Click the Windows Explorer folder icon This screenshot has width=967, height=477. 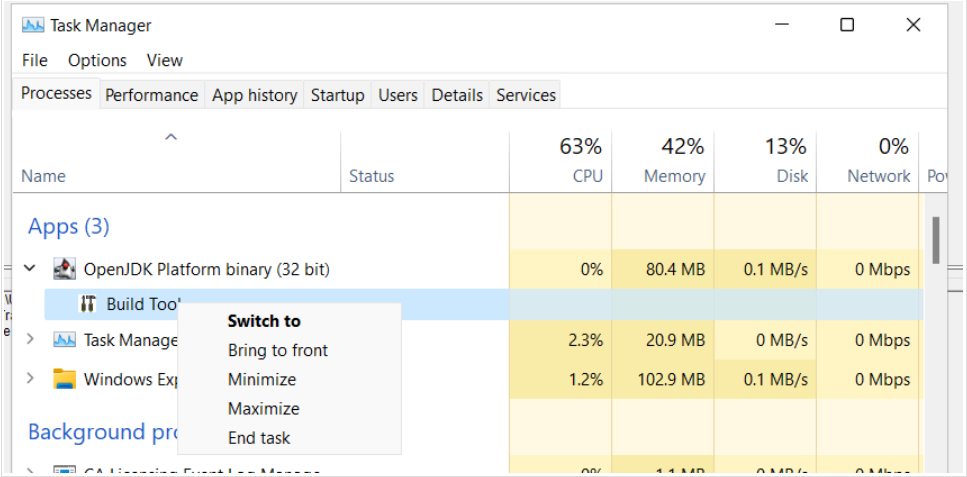[65, 379]
